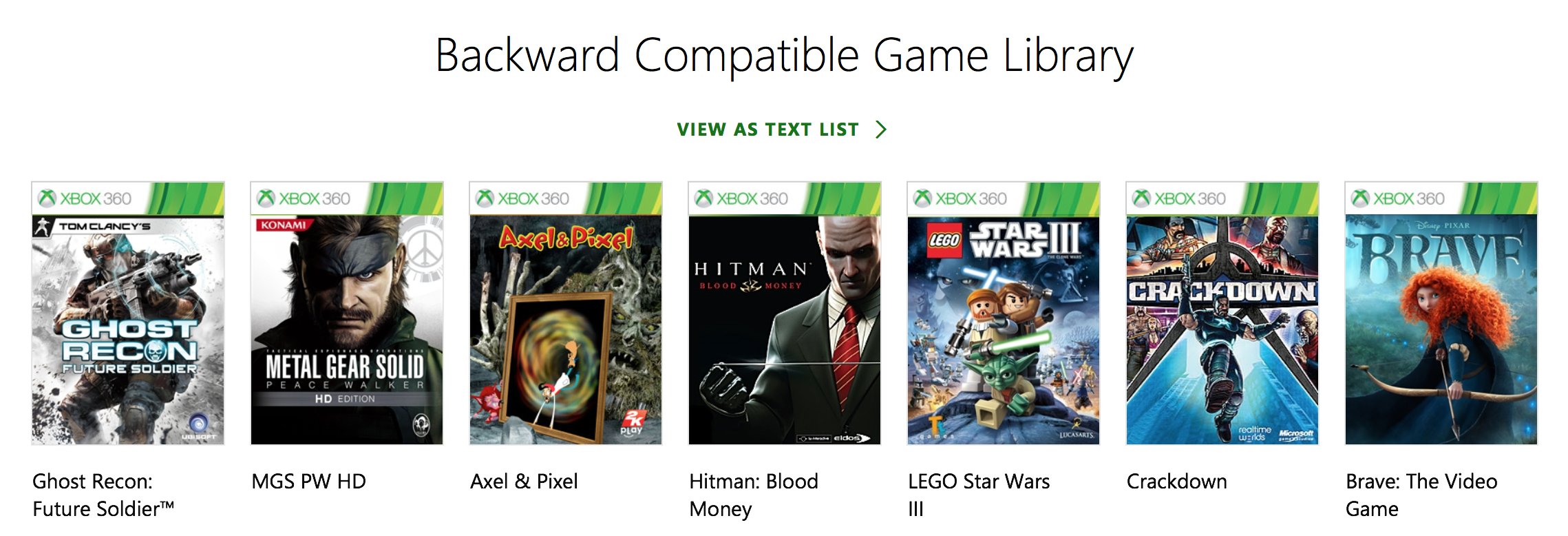The width and height of the screenshot is (1568, 536).
Task: Click the Ghost Recon: Future Soldier title text
Action: click(x=103, y=495)
